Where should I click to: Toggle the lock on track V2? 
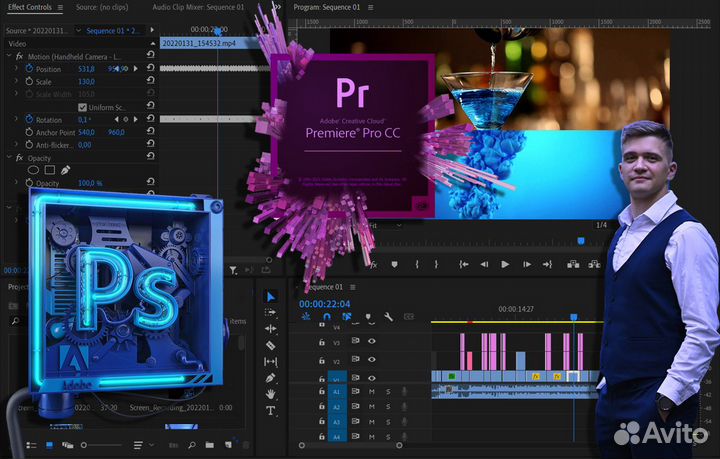pyautogui.click(x=321, y=360)
